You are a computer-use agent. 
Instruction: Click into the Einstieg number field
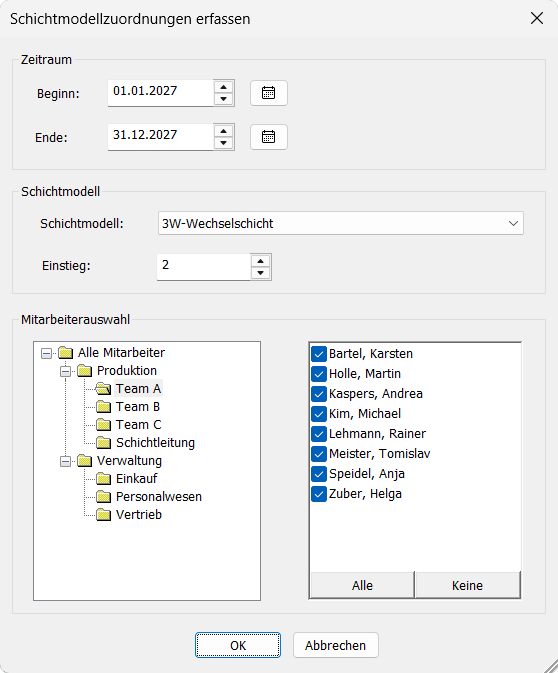[x=203, y=267]
